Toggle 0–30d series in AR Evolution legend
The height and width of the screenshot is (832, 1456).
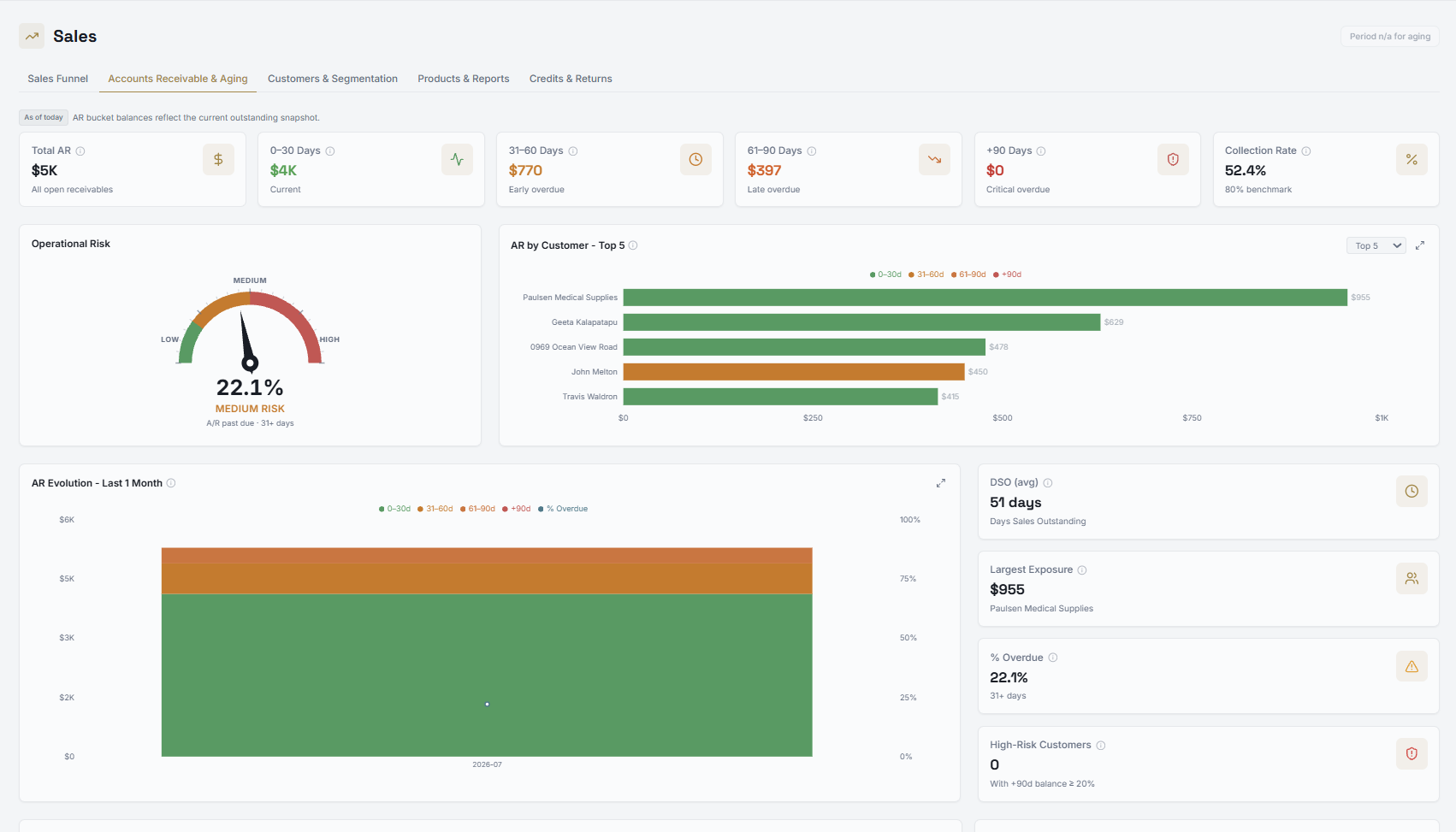pos(395,509)
